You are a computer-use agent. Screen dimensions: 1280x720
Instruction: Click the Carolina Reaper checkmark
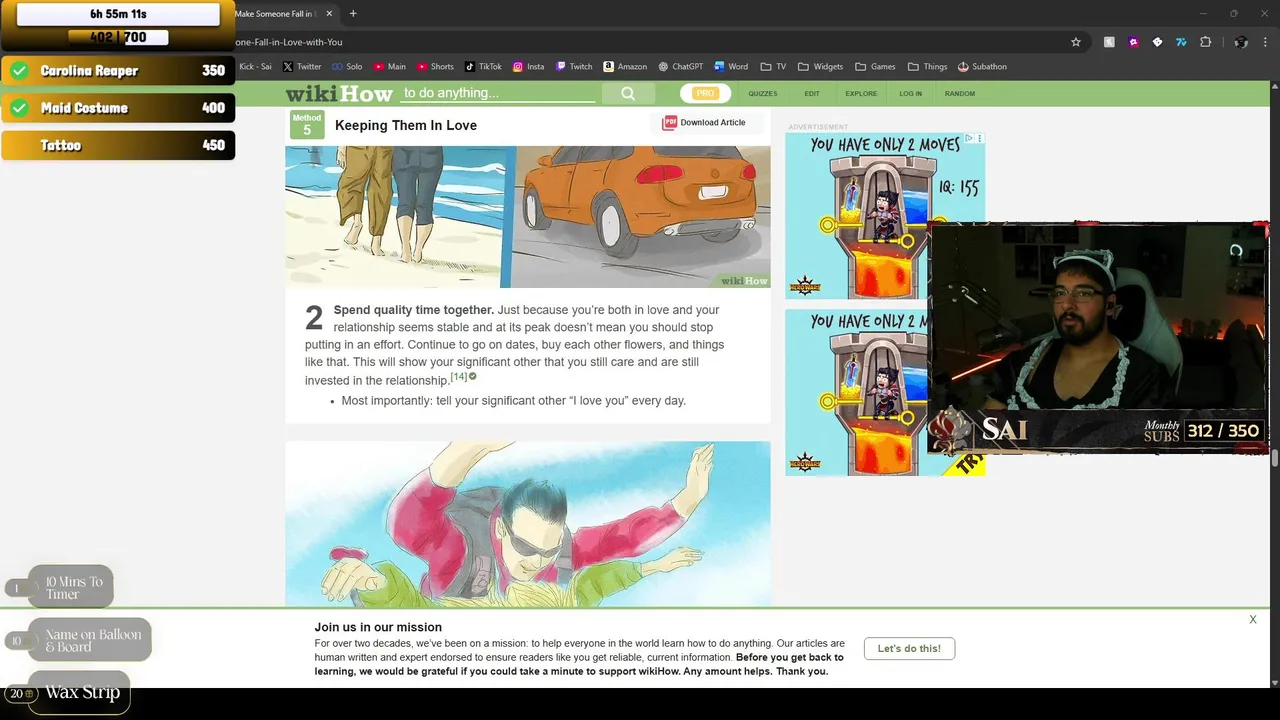(19, 71)
